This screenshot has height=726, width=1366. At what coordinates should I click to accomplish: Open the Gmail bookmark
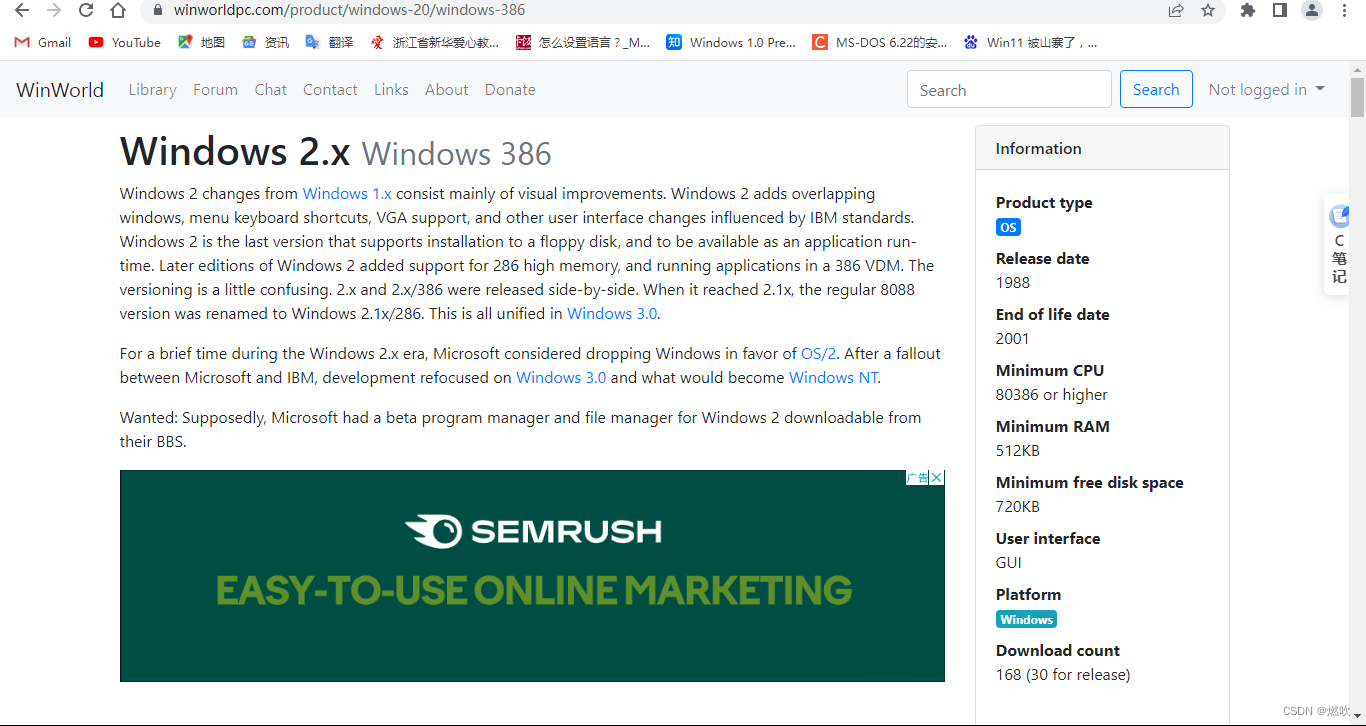[x=42, y=42]
